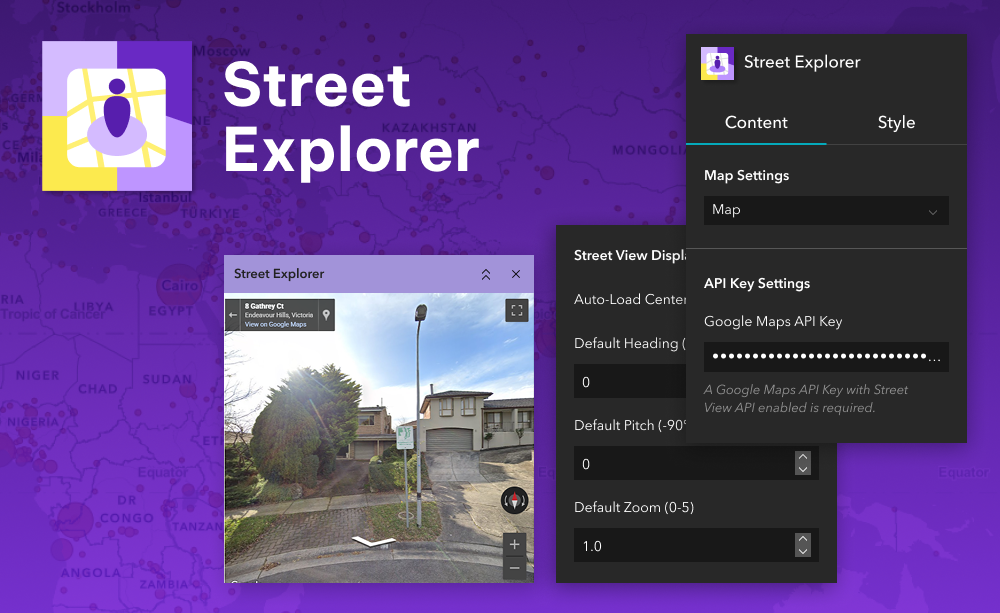Viewport: 1000px width, 613px height.
Task: Decrease the Default Pitch value
Action: tap(802, 470)
